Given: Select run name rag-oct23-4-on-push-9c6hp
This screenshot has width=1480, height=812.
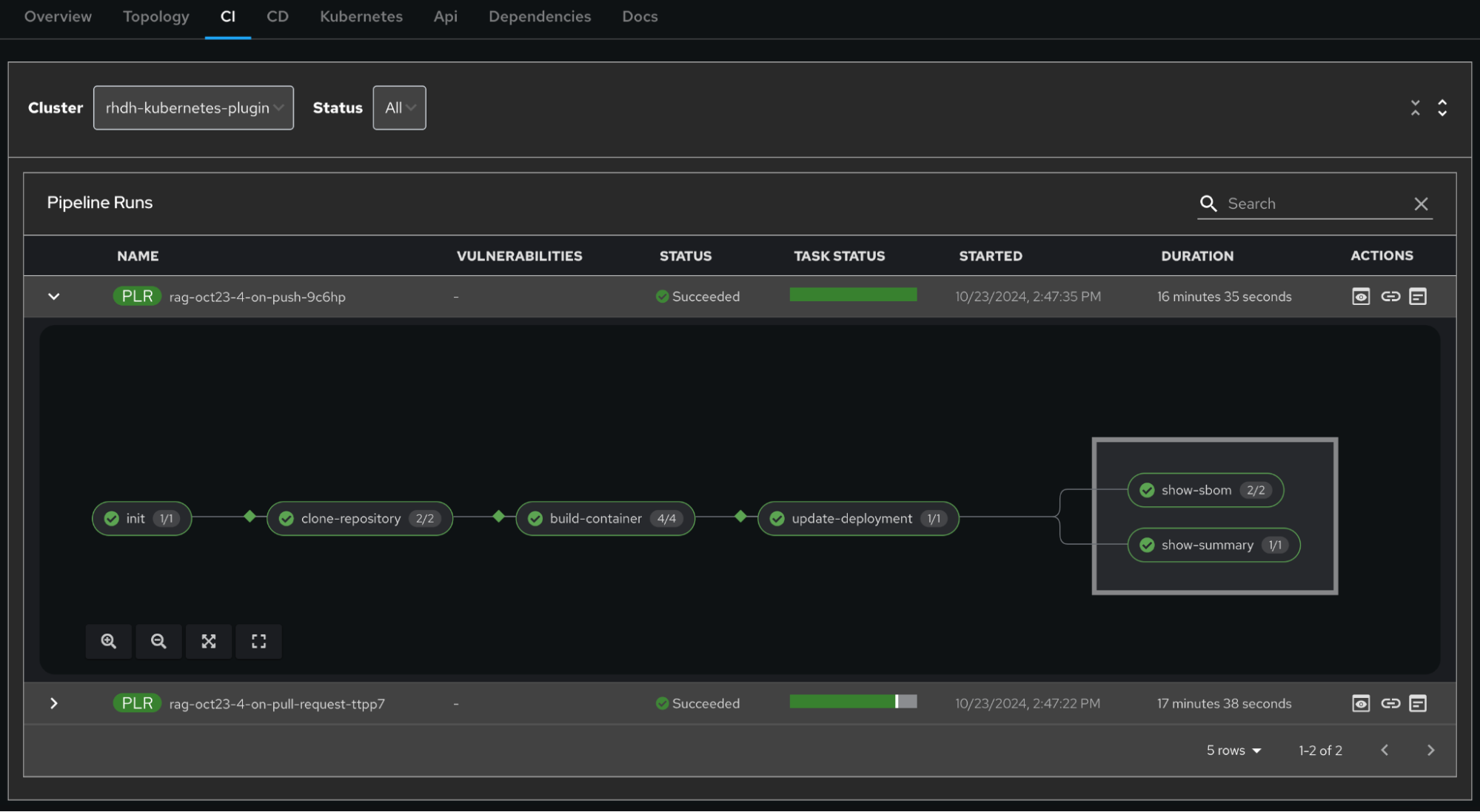Looking at the screenshot, I should [257, 298].
